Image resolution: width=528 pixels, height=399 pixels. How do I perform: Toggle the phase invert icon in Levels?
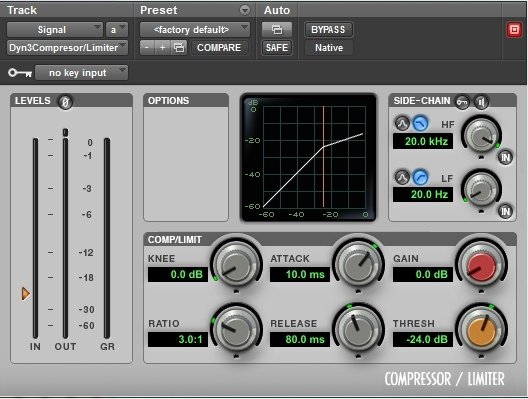point(65,102)
